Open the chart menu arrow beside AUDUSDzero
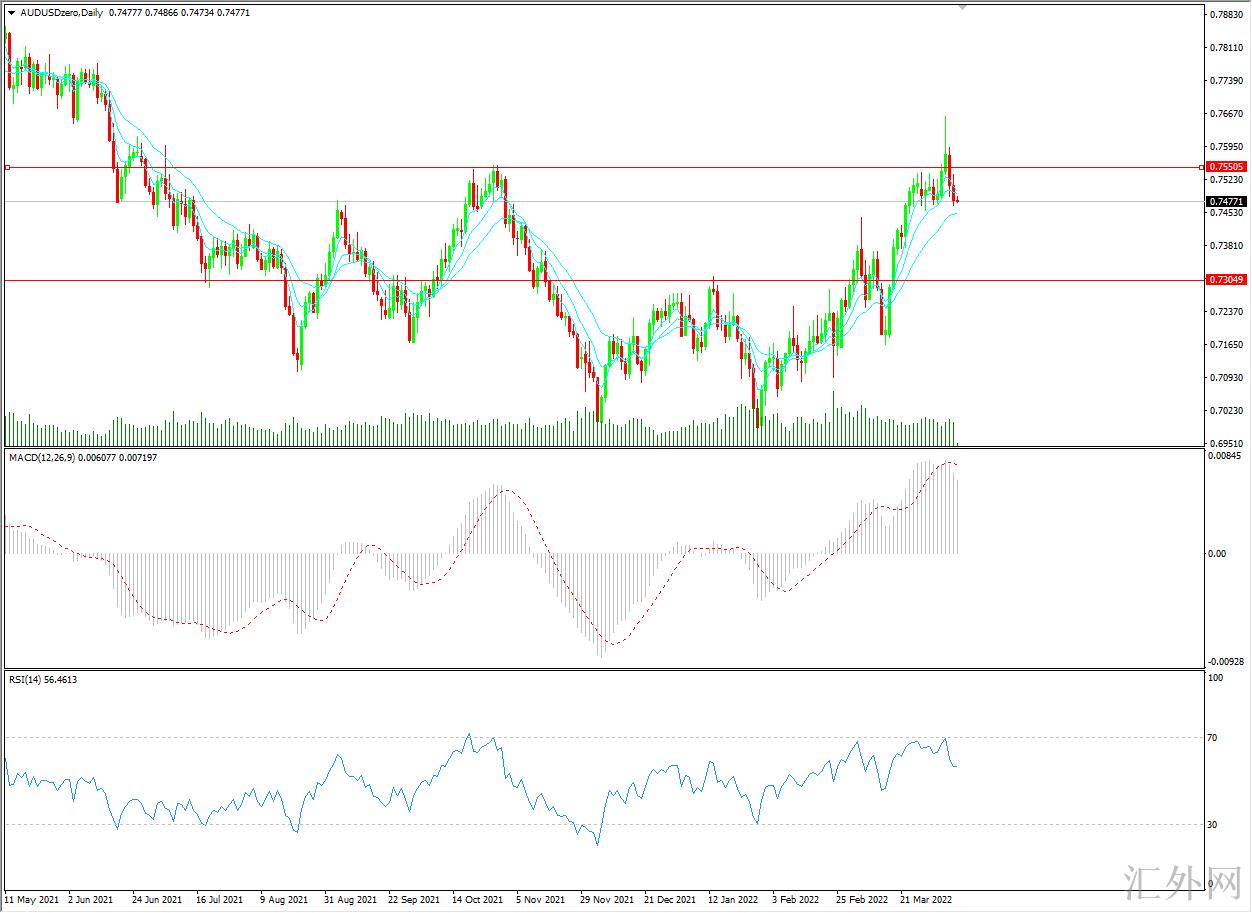This screenshot has width=1252, height=913. (x=11, y=13)
